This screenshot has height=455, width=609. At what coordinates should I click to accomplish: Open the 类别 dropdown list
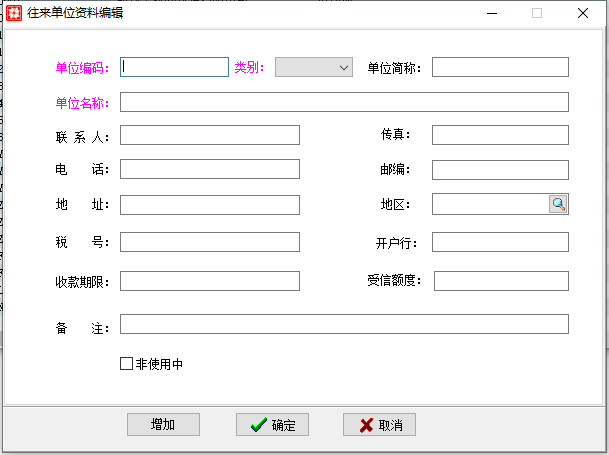[x=314, y=67]
